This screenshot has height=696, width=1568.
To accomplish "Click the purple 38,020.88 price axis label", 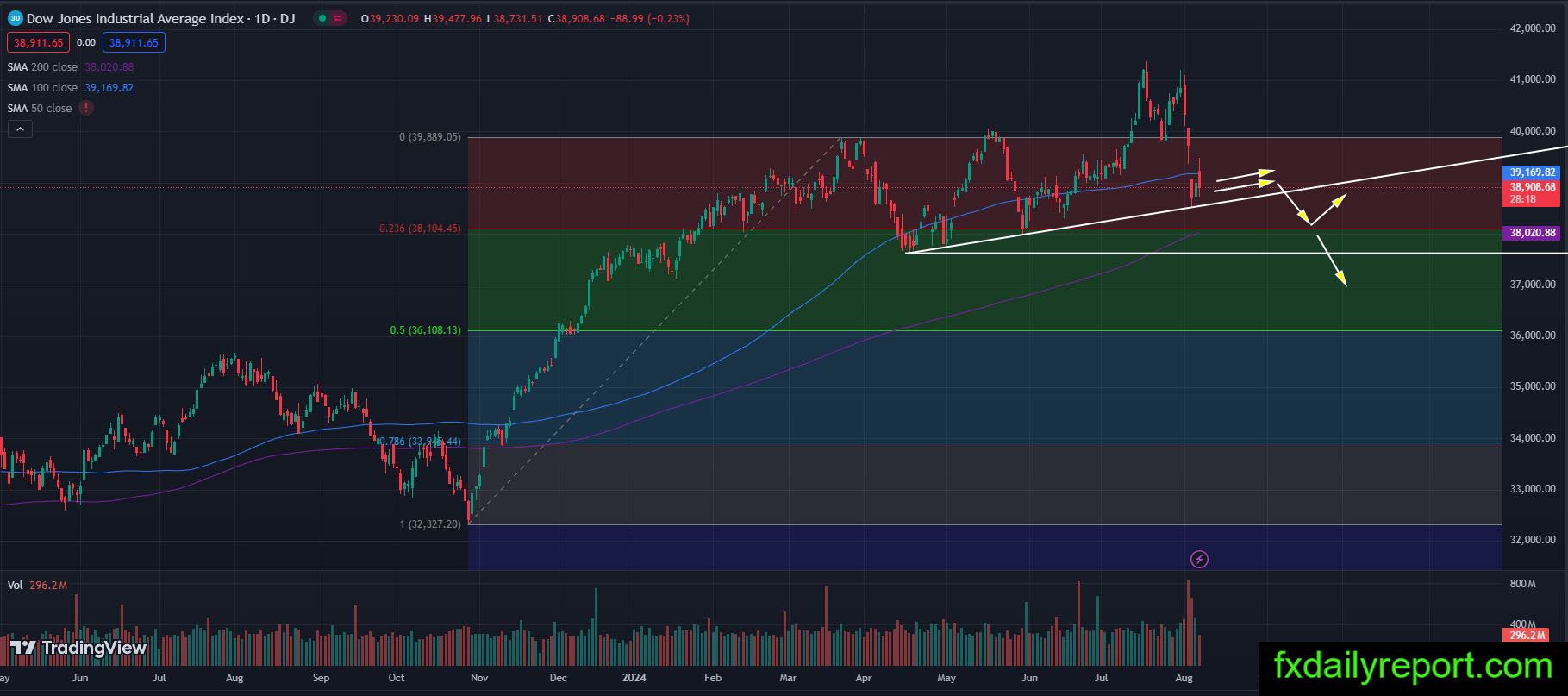I will point(1532,233).
